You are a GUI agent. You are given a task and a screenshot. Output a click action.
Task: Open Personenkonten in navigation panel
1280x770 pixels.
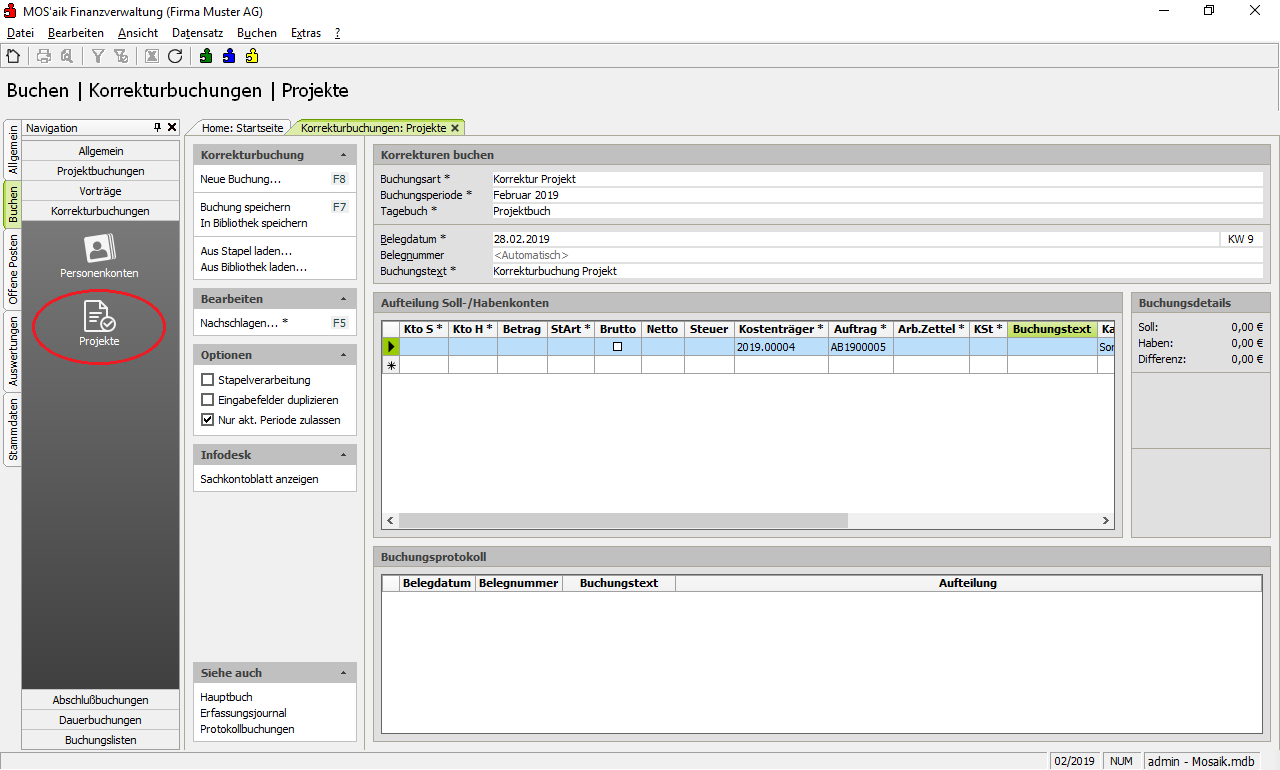pyautogui.click(x=98, y=256)
